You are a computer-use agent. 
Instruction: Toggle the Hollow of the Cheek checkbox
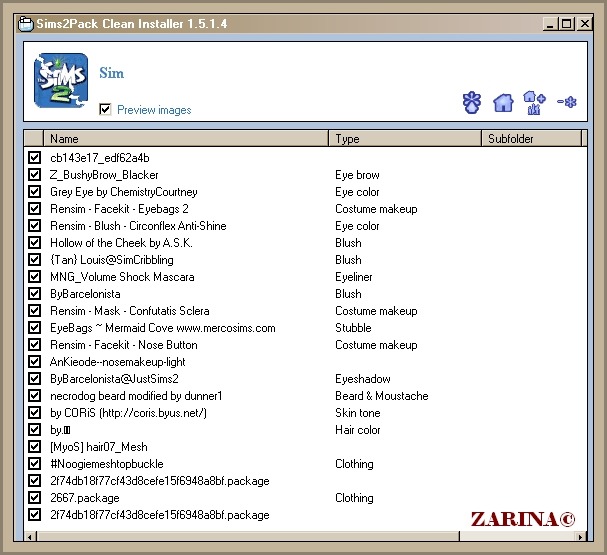tap(34, 243)
